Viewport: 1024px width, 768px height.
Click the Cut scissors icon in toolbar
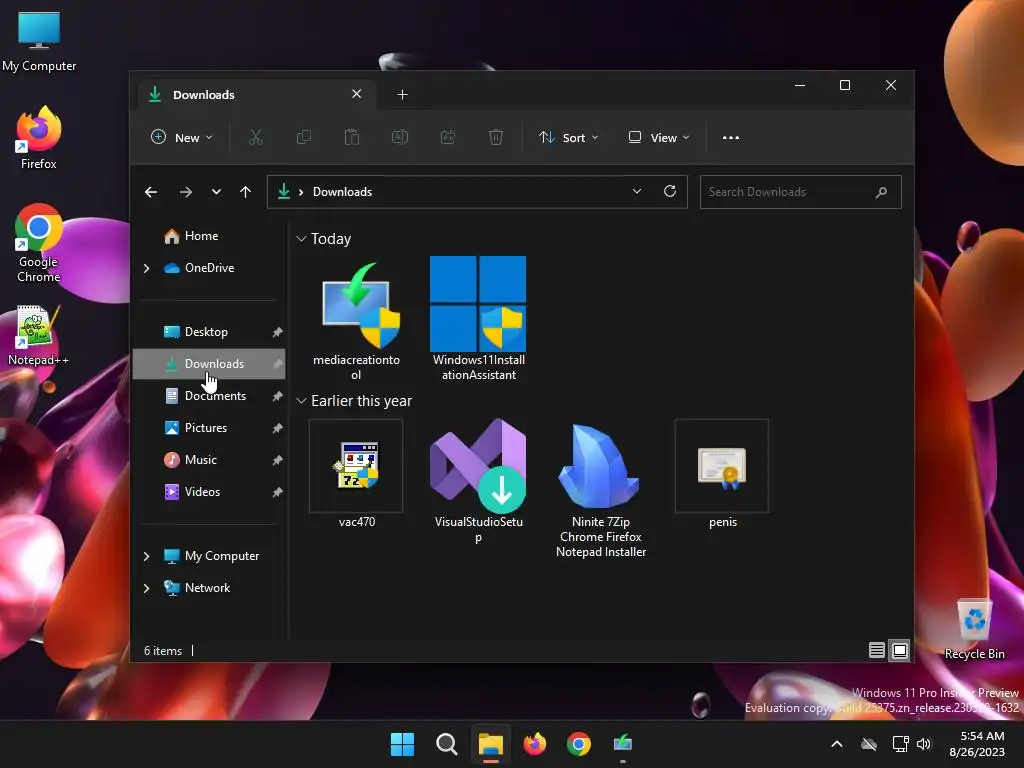pyautogui.click(x=255, y=137)
